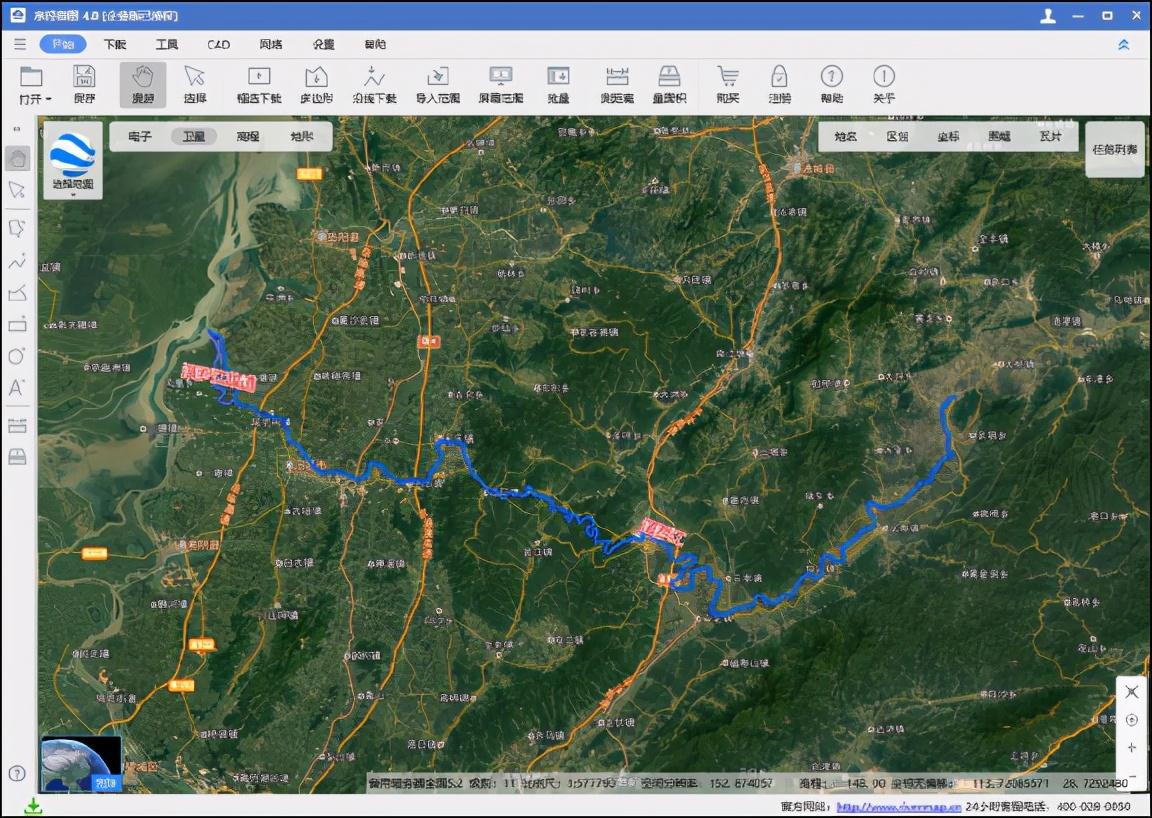This screenshot has width=1152, height=818.
Task: Collapse the left sidebar with the small top icon
Action: coord(17,129)
